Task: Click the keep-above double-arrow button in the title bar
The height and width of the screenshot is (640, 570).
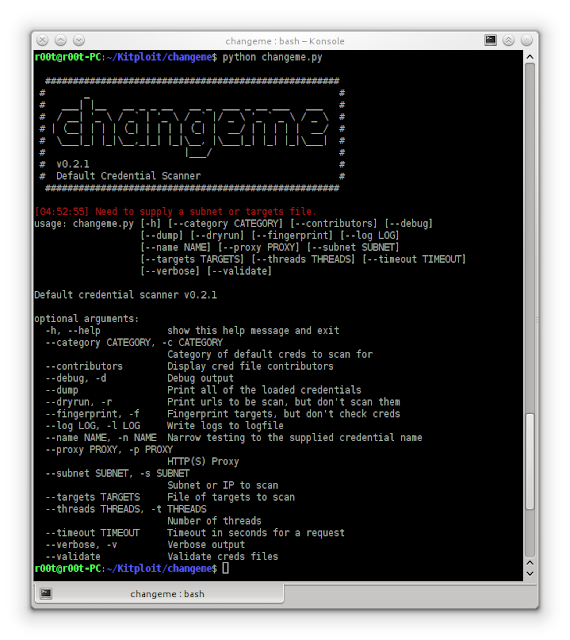Action: pyautogui.click(x=508, y=40)
